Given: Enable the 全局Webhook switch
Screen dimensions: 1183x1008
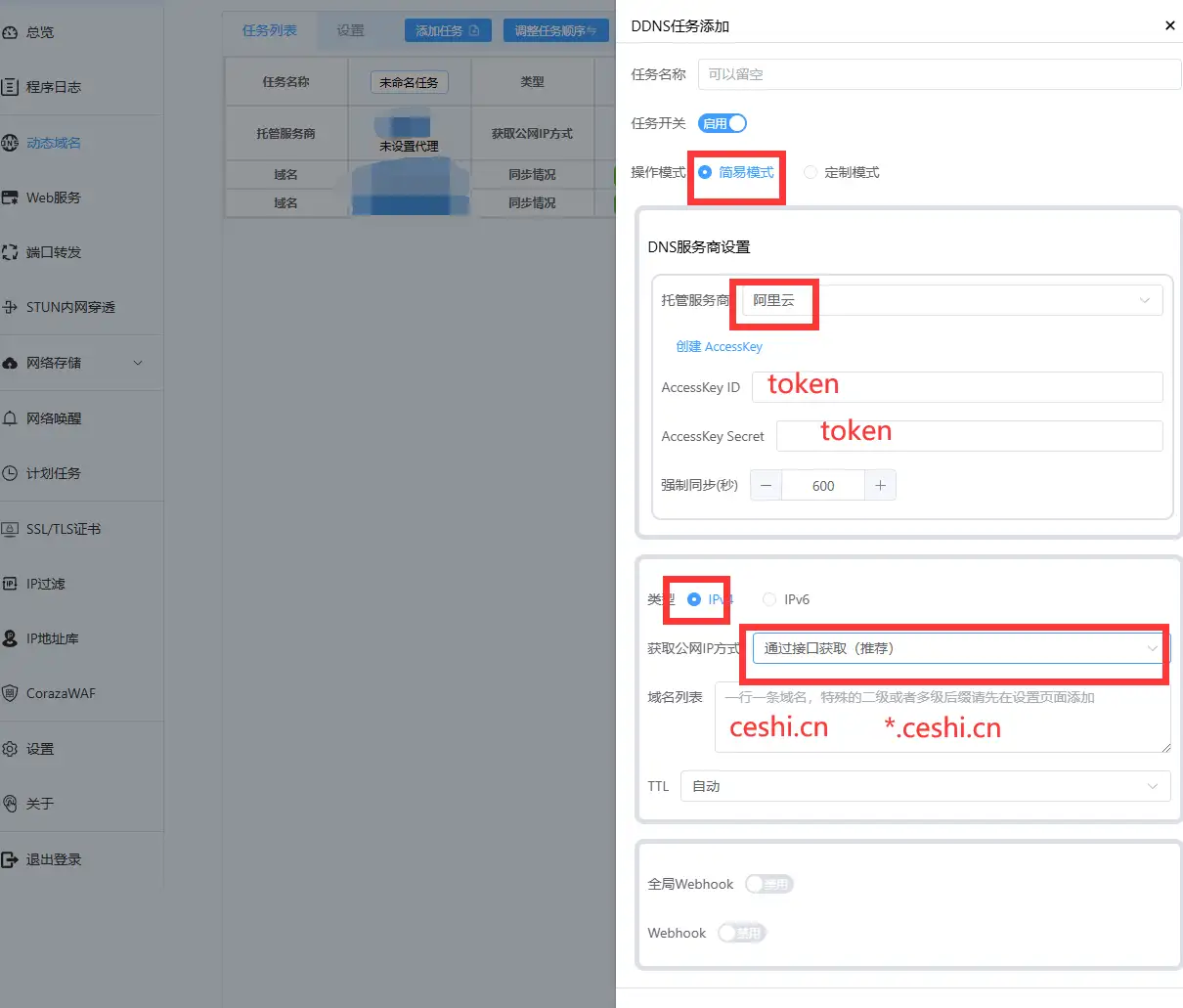Looking at the screenshot, I should pos(768,884).
